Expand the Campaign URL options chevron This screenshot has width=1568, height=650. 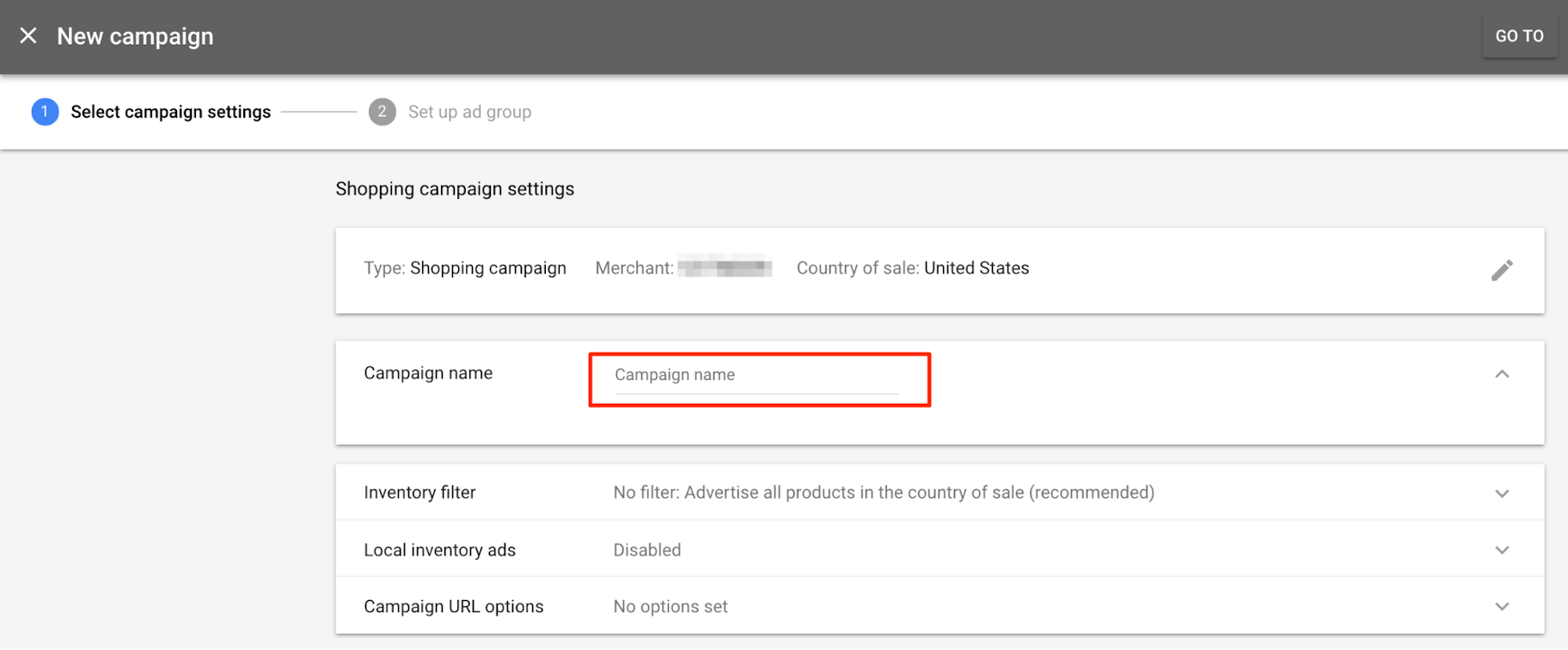pos(1501,607)
